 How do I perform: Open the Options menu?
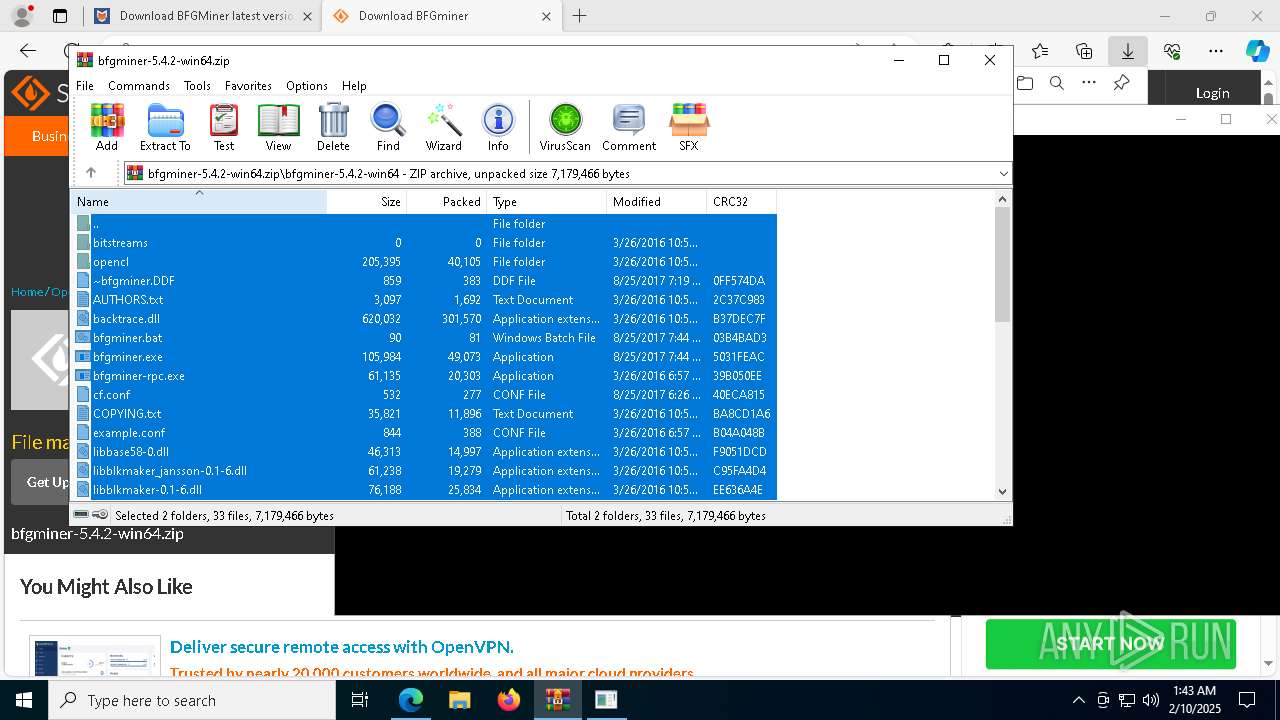[307, 86]
